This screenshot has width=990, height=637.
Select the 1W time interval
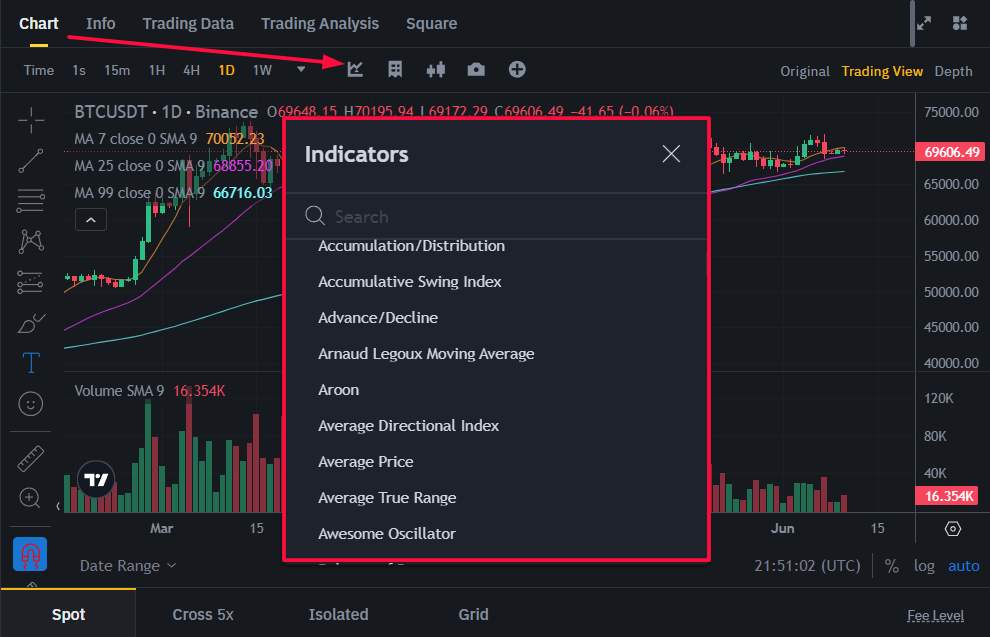click(x=262, y=70)
